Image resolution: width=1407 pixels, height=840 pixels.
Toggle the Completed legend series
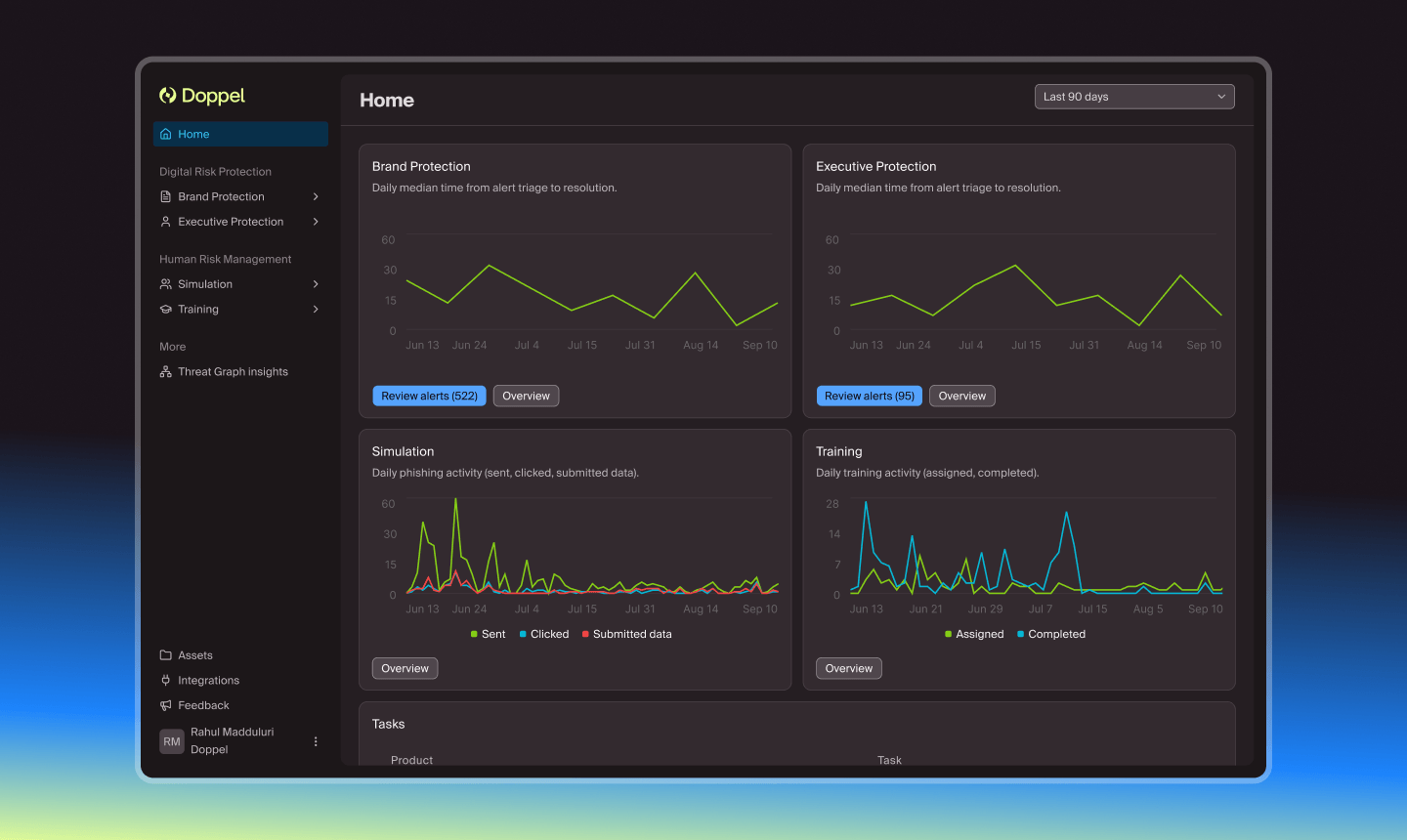pyautogui.click(x=1051, y=634)
